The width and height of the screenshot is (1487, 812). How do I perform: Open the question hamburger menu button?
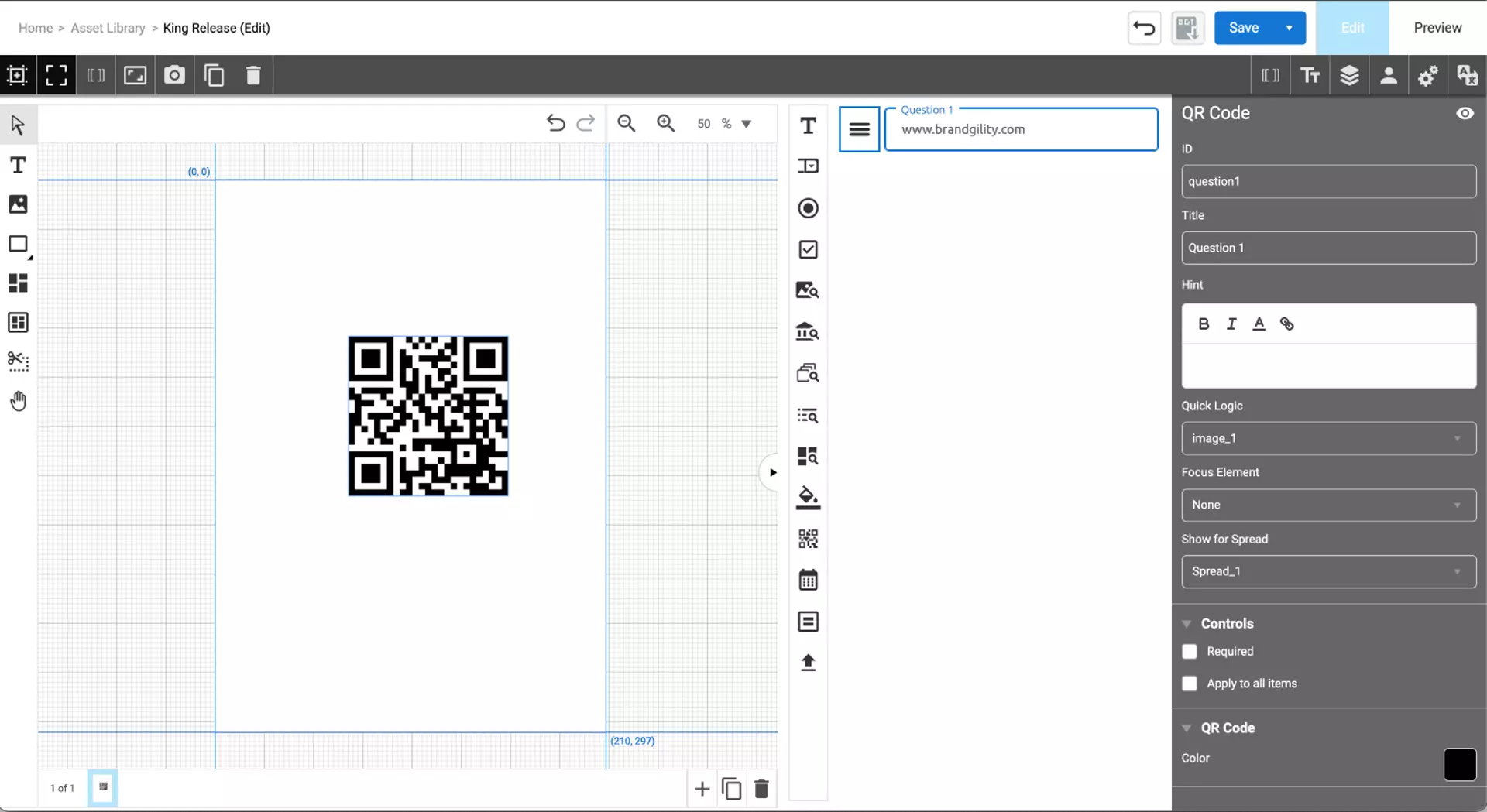(859, 129)
